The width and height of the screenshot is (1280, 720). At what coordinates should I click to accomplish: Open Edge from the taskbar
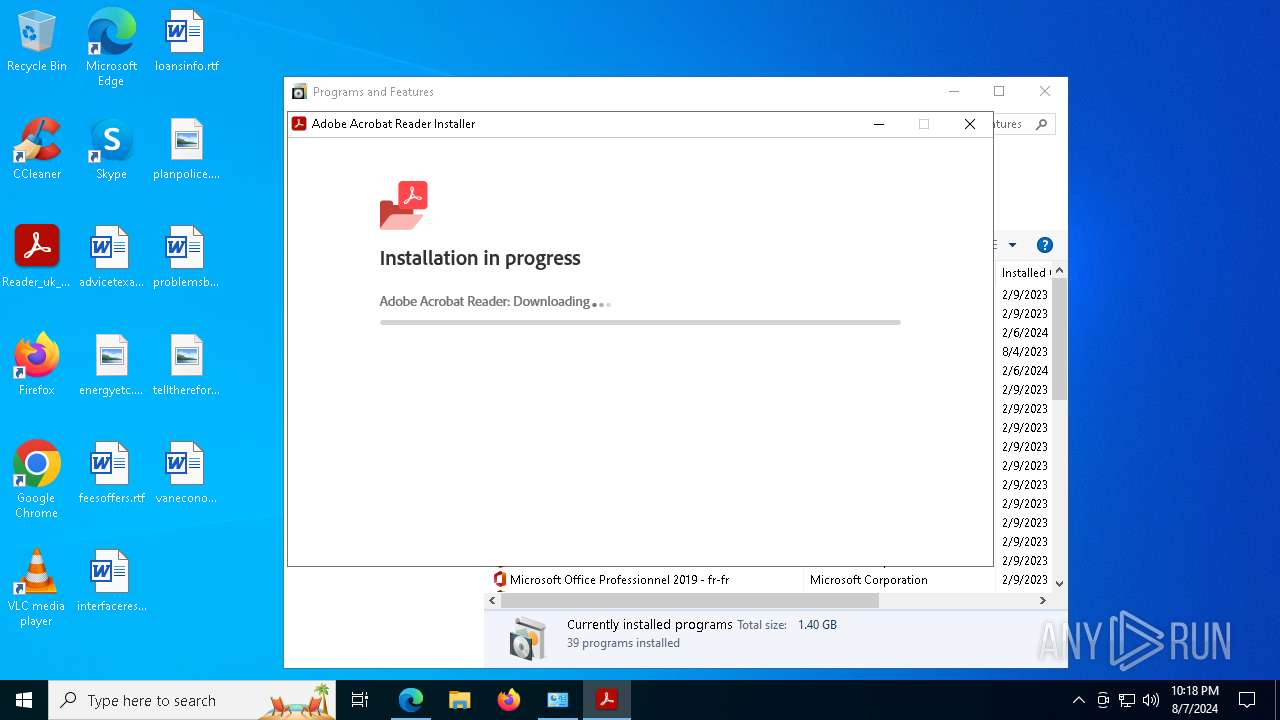(x=411, y=700)
